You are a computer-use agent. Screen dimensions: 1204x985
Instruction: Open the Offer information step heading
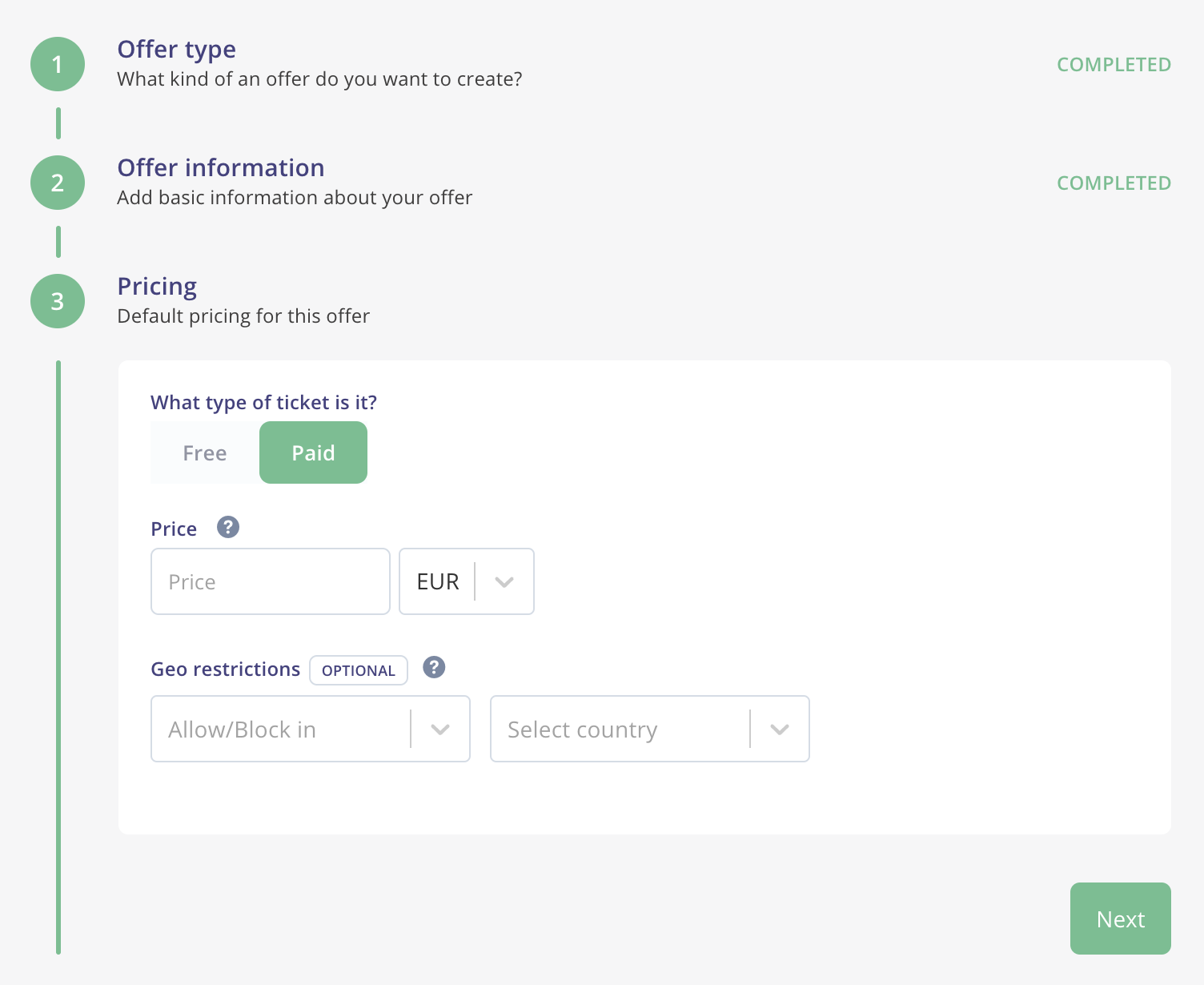click(221, 167)
